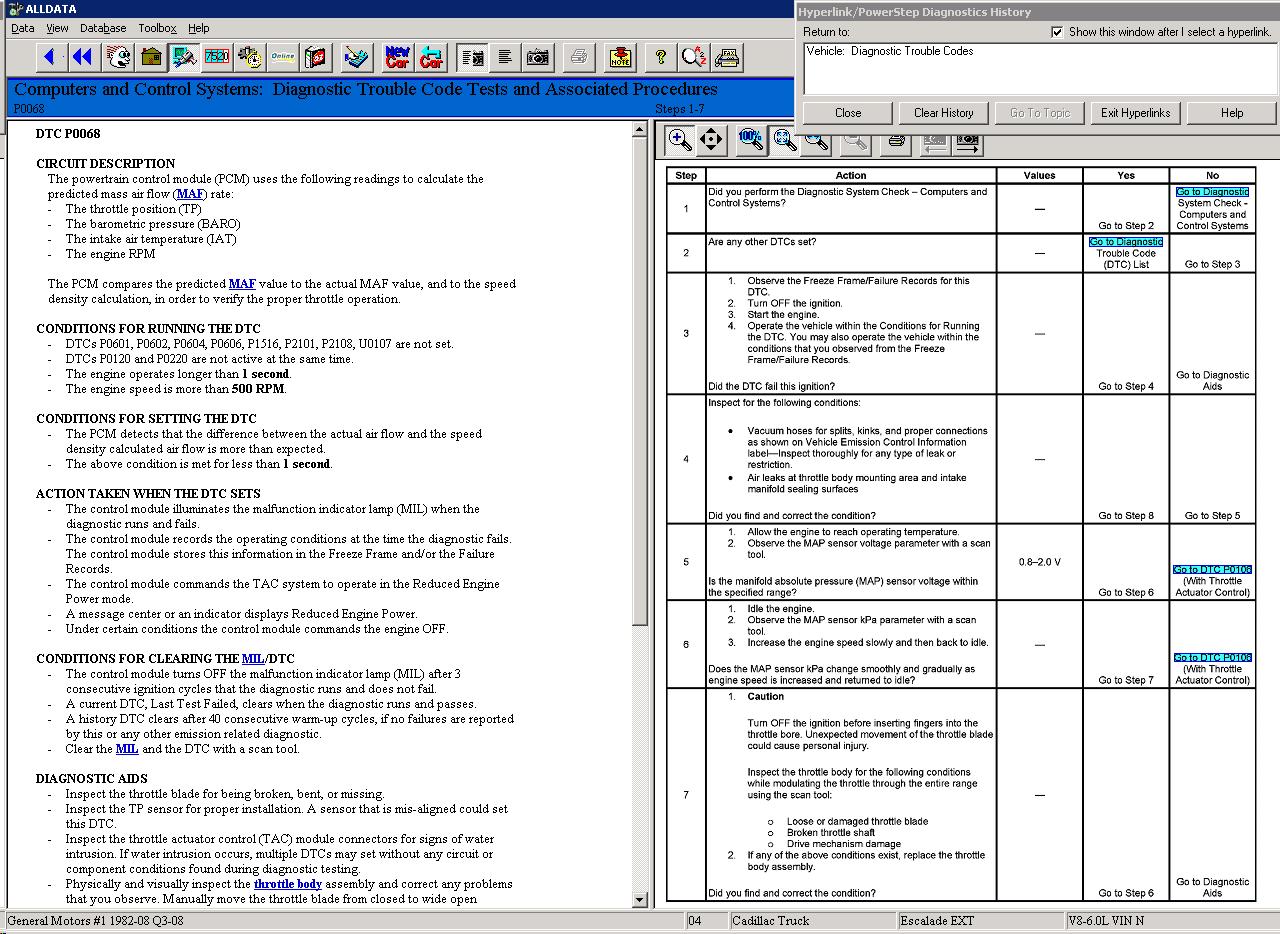Click 'V8-6.0L VIN N' status bar entry
Screen dimensions: 1280x934
(x=1107, y=921)
